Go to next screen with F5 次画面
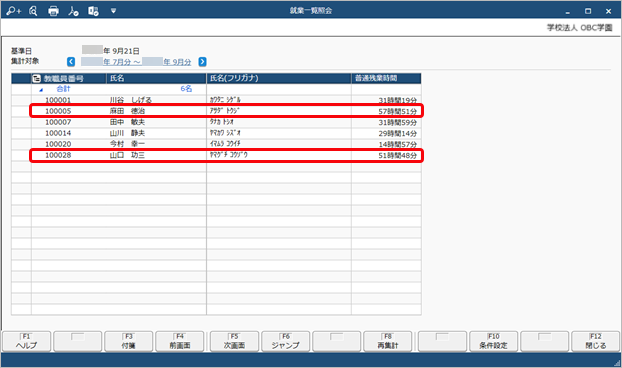The height and width of the screenshot is (368, 622). [x=234, y=341]
